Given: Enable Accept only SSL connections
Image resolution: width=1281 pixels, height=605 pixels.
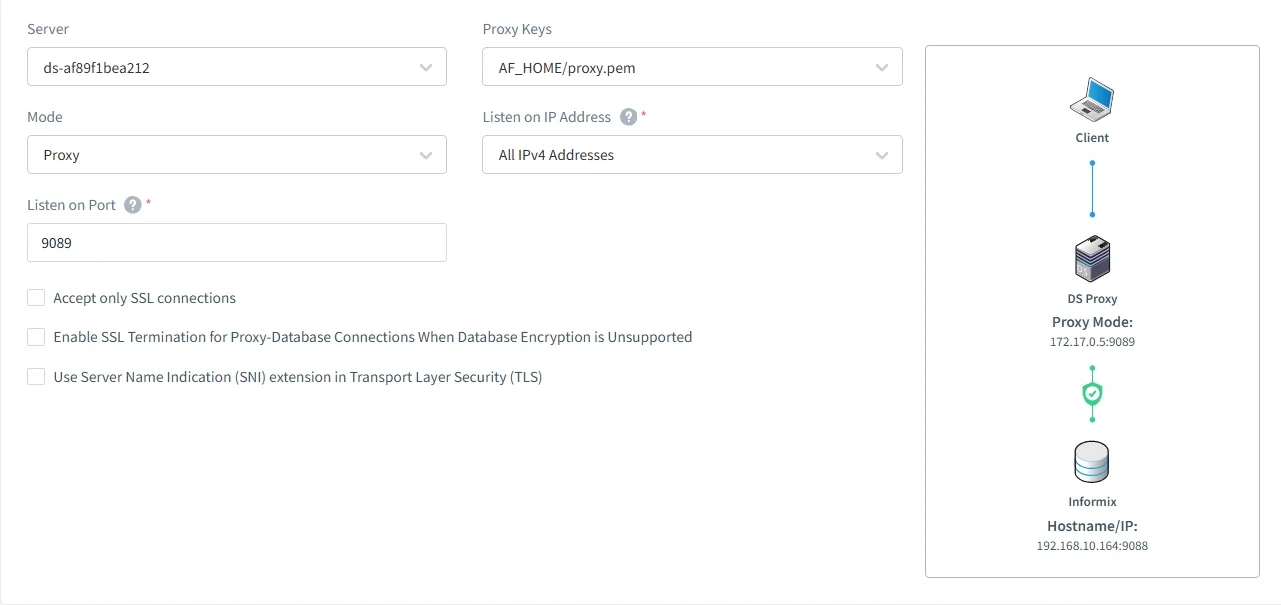Looking at the screenshot, I should click(x=36, y=297).
